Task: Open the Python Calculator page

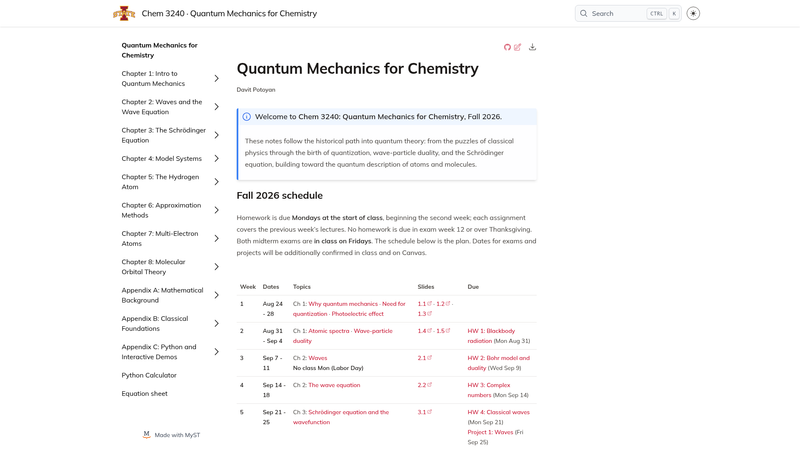Action: (x=149, y=376)
